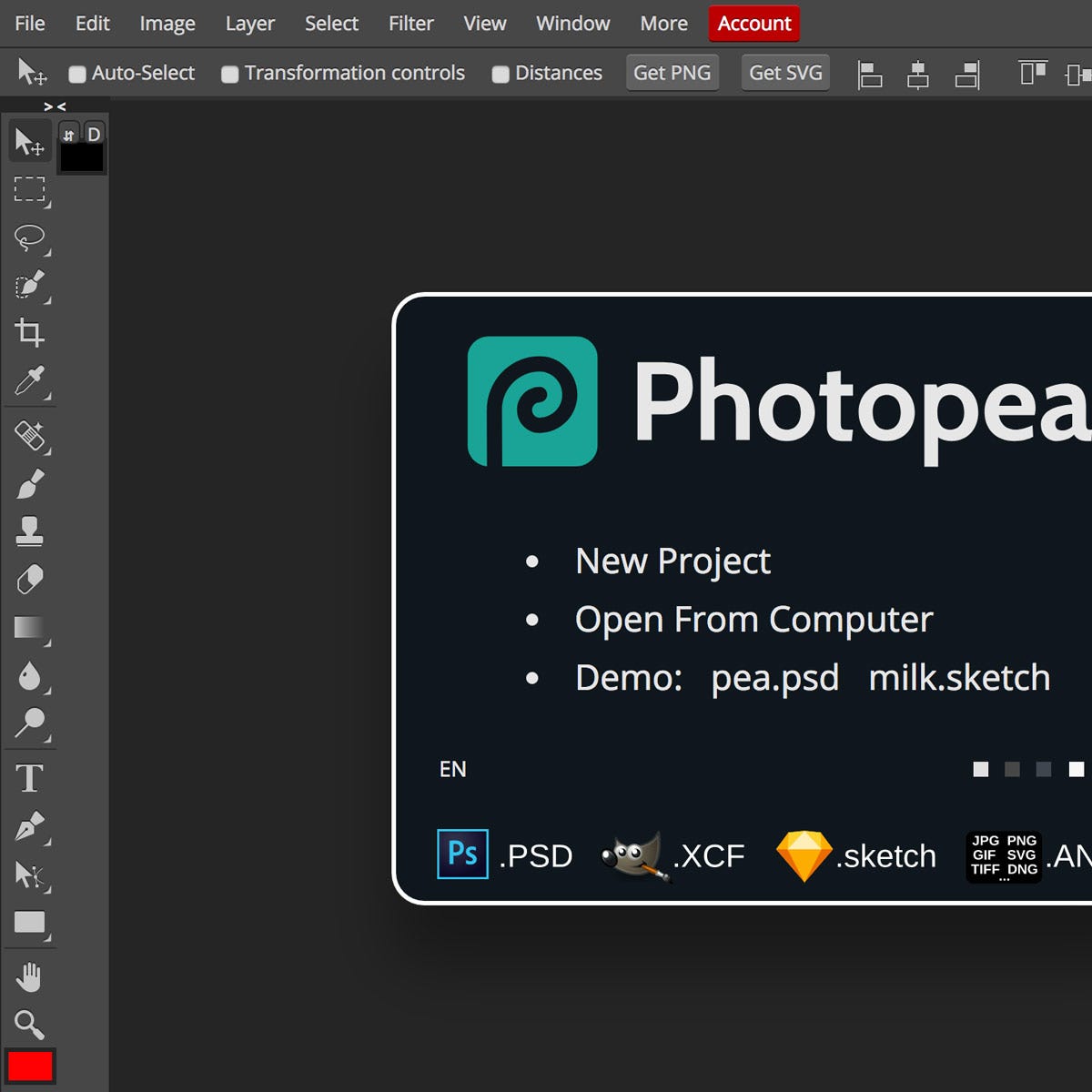Select the Rectangle shape tool

click(x=29, y=923)
